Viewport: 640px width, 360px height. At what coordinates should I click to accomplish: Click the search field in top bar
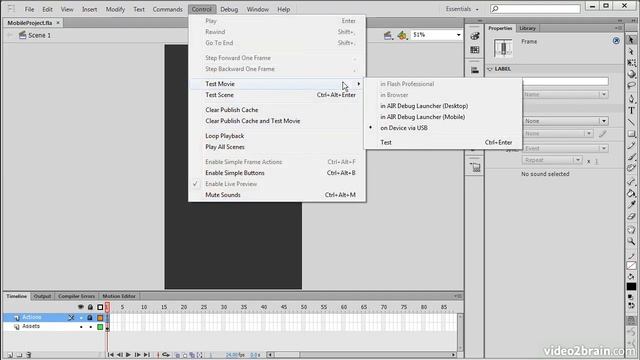535,9
